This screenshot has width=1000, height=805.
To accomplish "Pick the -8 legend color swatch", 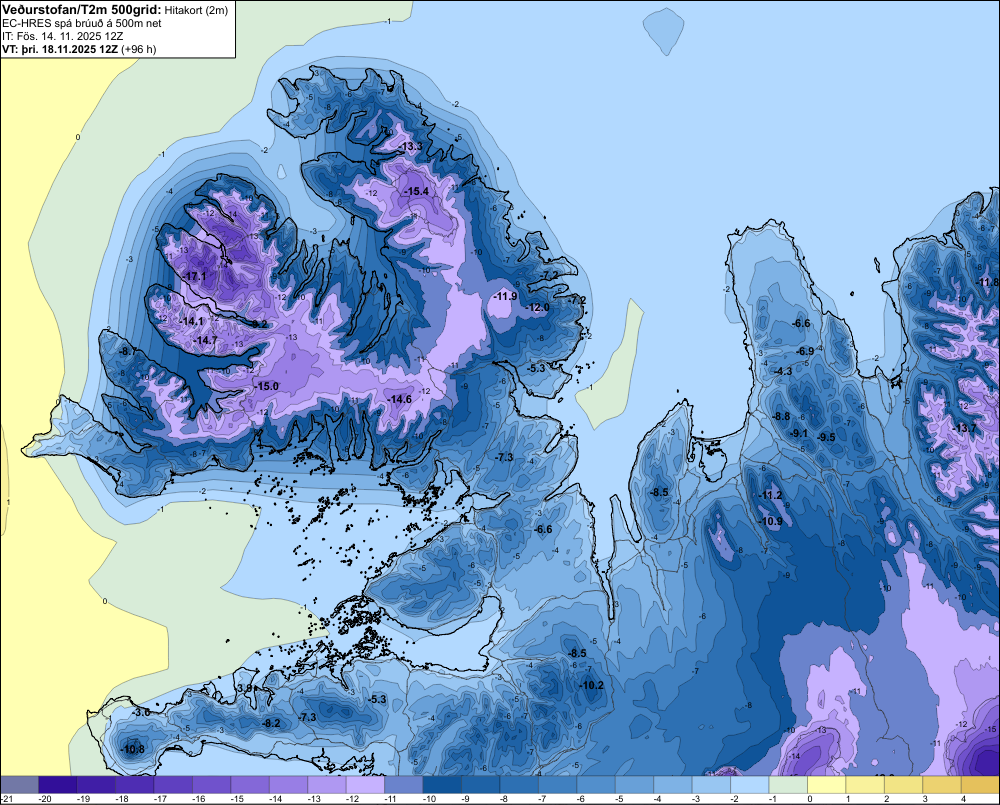I will pos(518,784).
